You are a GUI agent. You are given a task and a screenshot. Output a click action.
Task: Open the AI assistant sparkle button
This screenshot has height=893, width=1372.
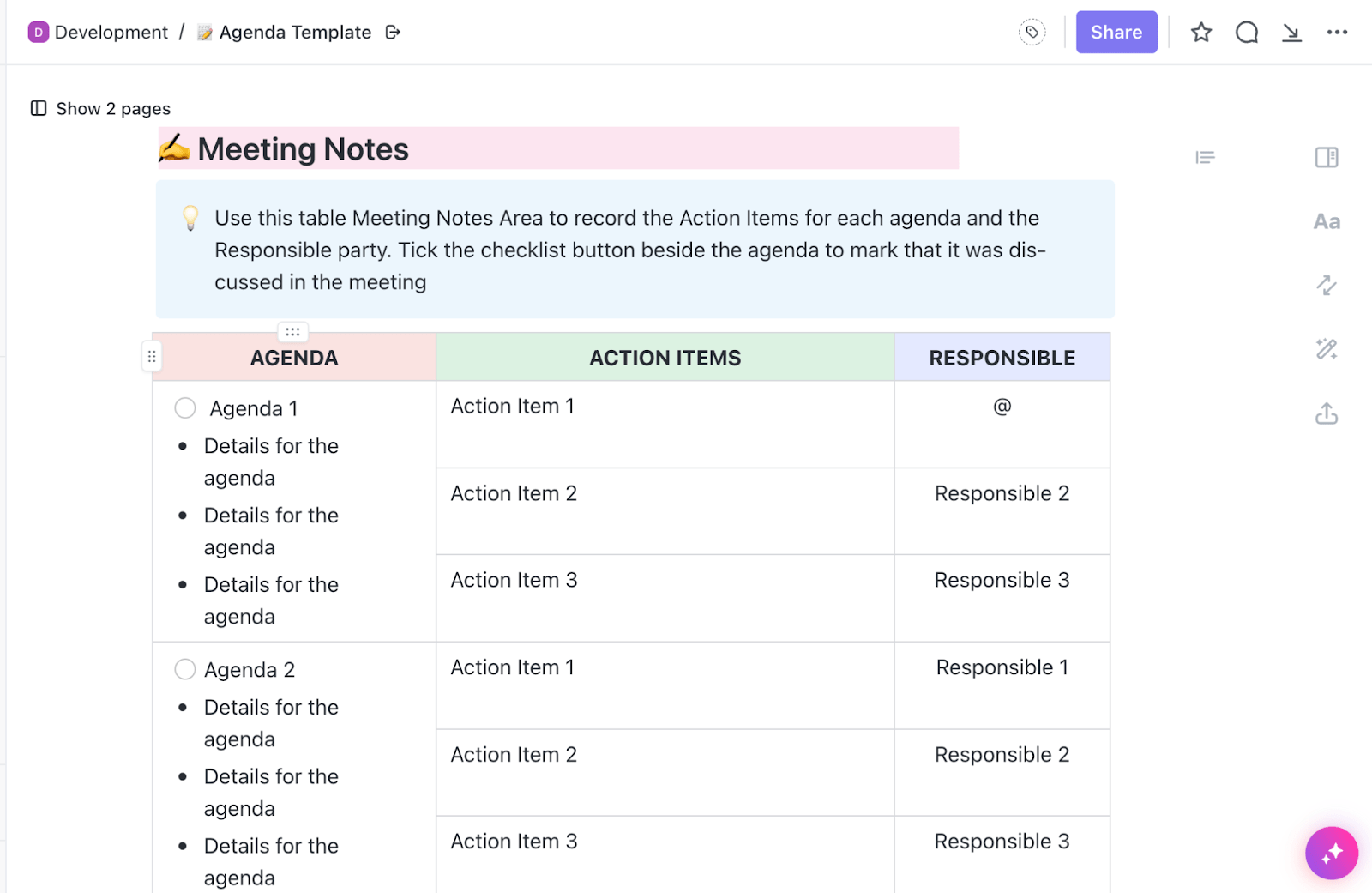tap(1332, 854)
